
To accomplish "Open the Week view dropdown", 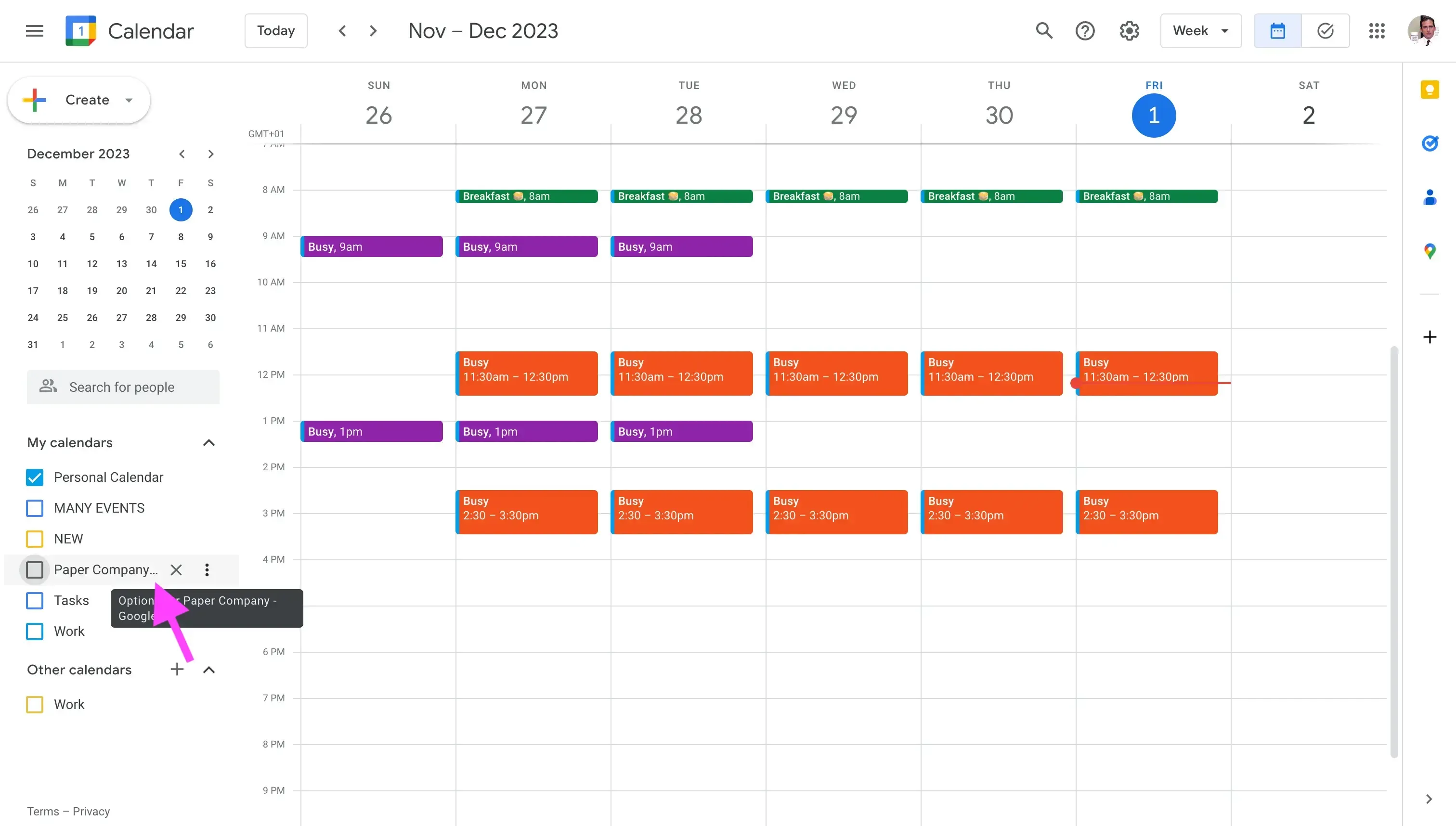I will (x=1200, y=31).
